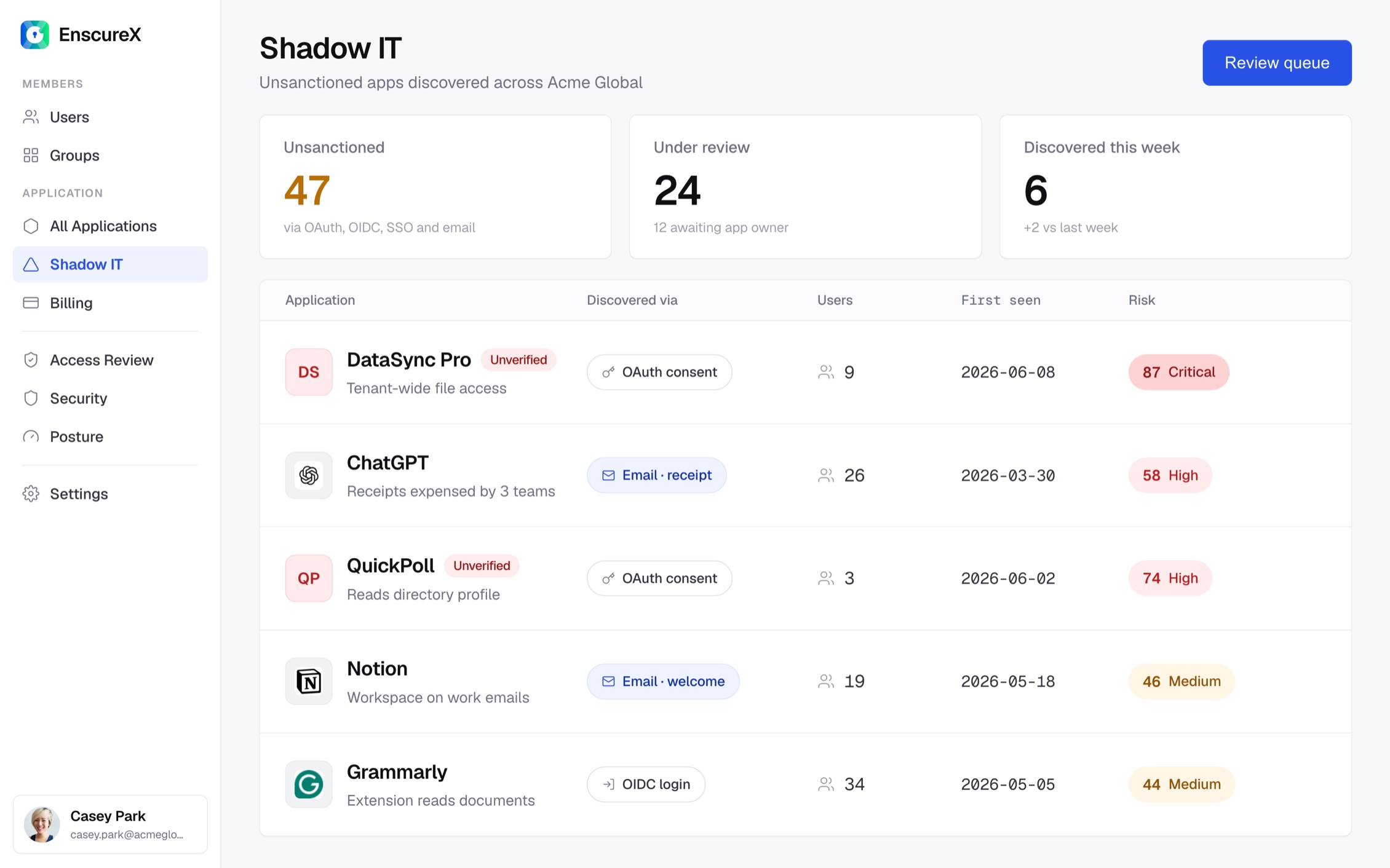Click the EnscureX logo icon
Viewport: 1390px width, 868px height.
(x=34, y=34)
